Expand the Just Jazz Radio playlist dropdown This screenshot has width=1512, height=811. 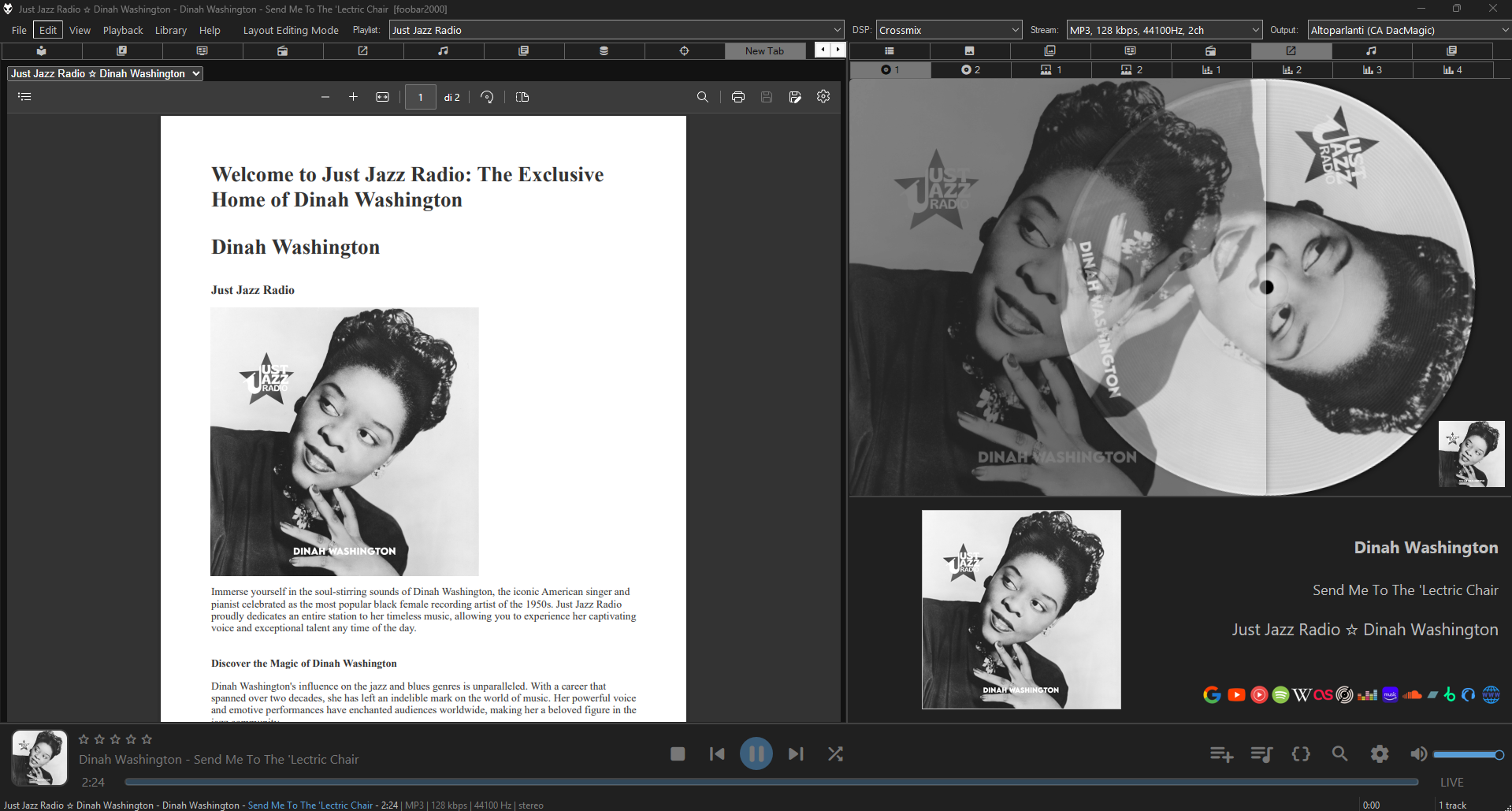pos(617,30)
